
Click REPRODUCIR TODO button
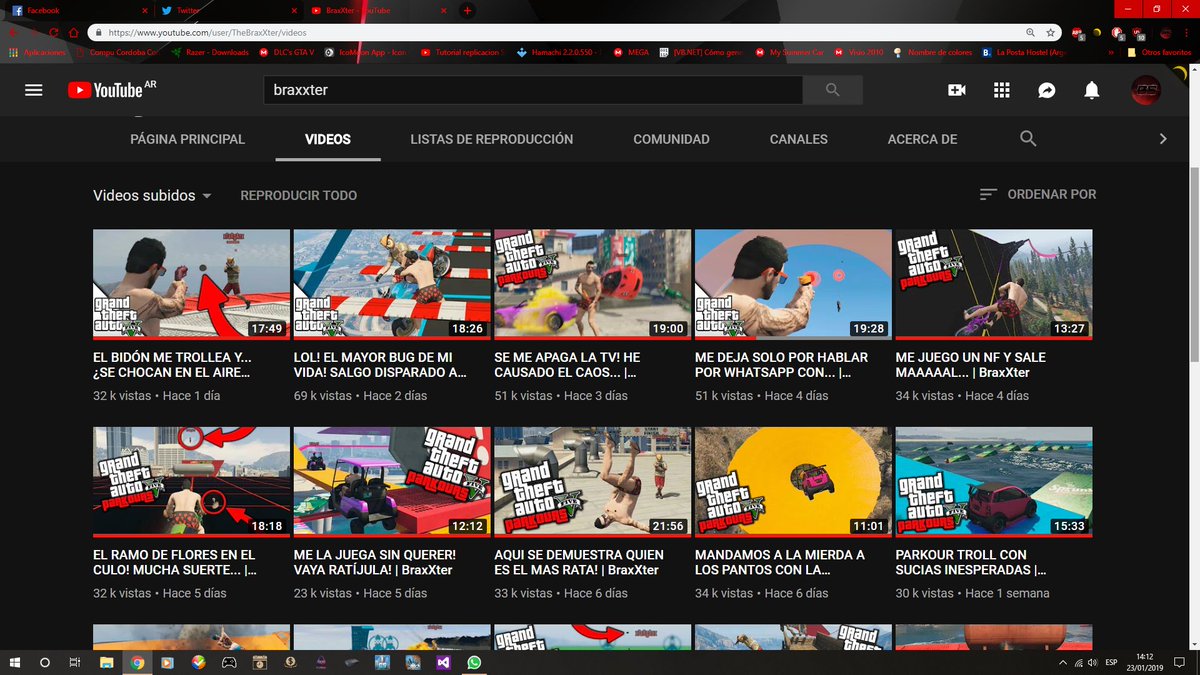pyautogui.click(x=299, y=195)
